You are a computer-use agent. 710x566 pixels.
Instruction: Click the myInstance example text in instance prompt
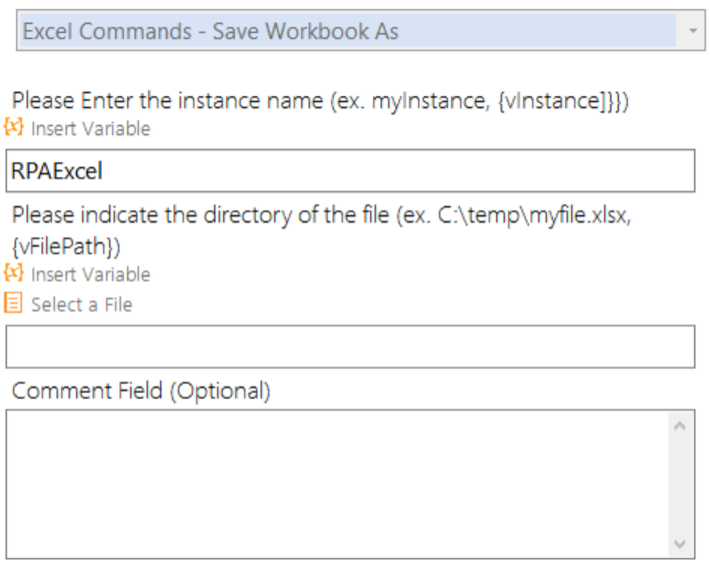tap(428, 101)
